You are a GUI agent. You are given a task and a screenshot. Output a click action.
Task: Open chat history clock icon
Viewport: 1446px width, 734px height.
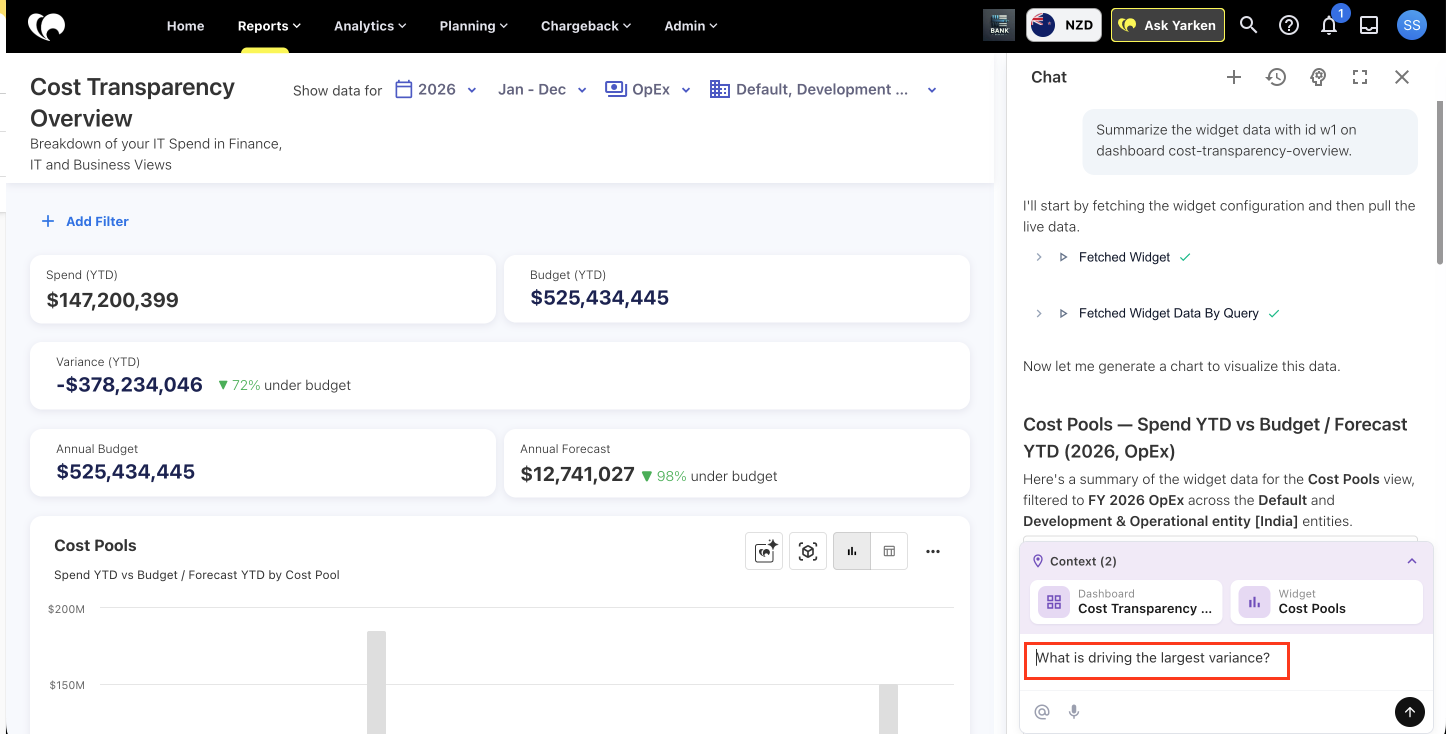tap(1276, 77)
